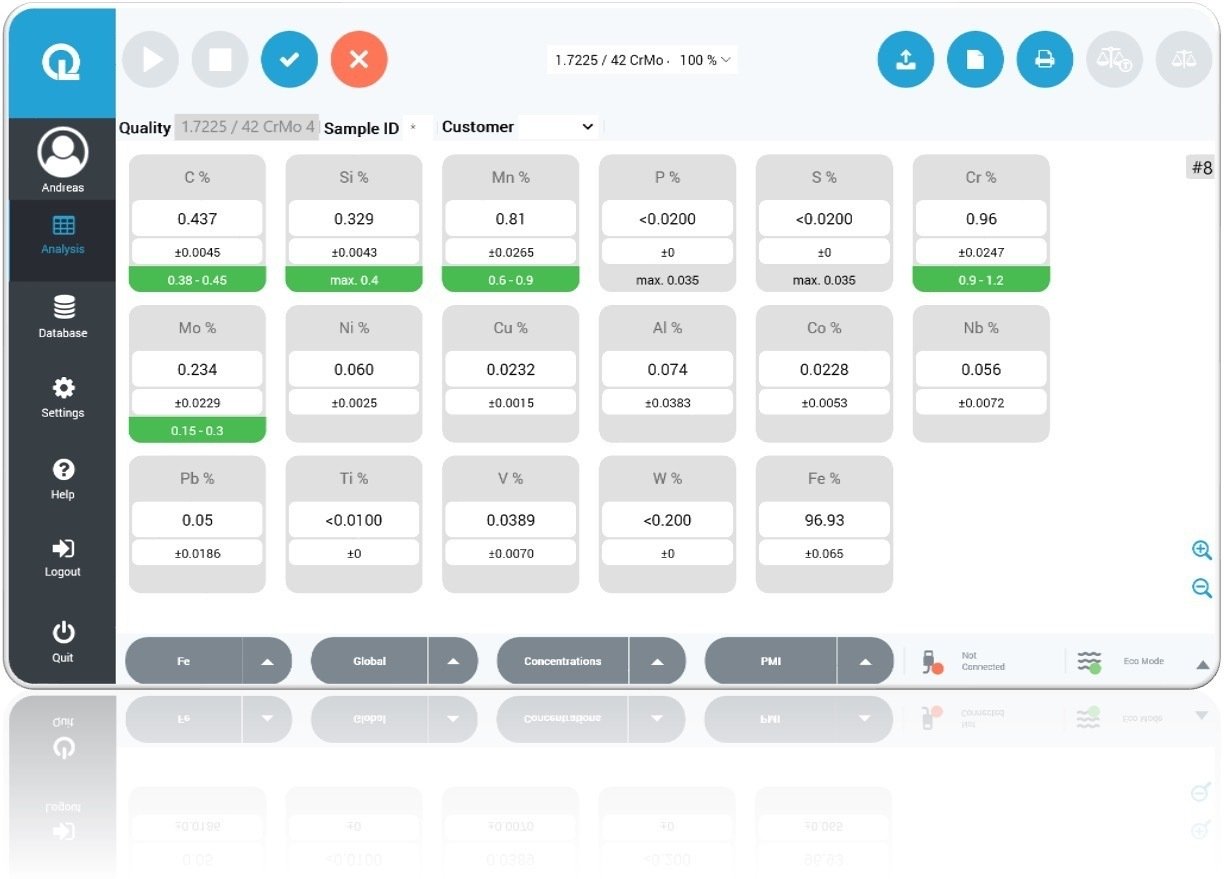This screenshot has width=1224, height=879.
Task: Click the #8 measurement counter badge
Action: [x=1201, y=168]
